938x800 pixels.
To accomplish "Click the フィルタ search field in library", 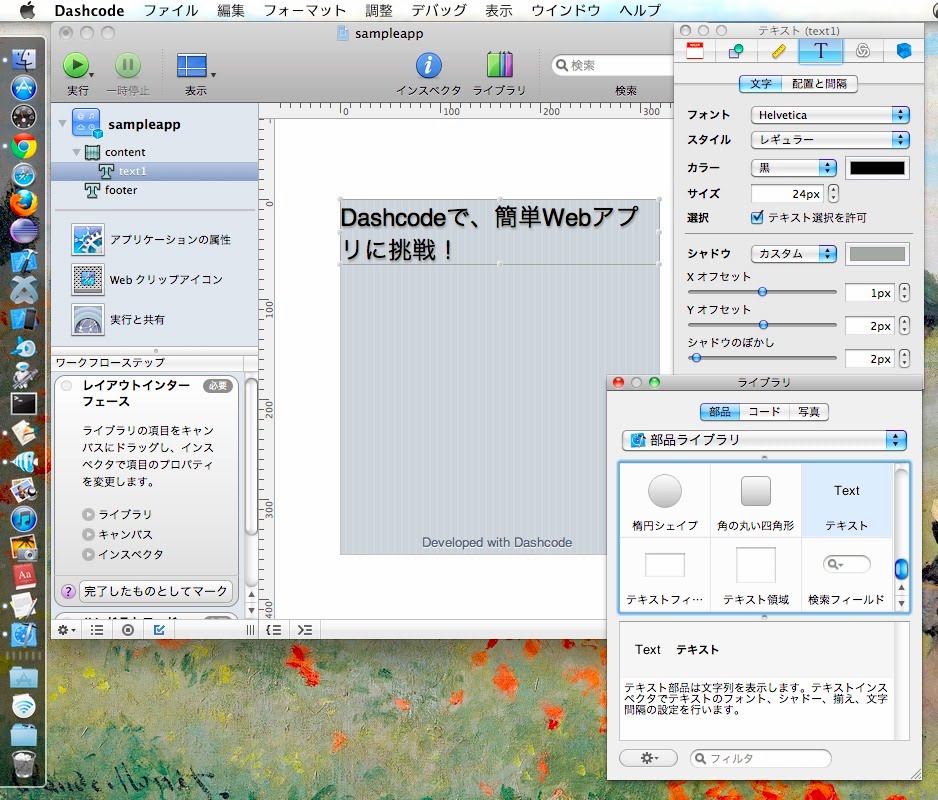I will tap(760, 759).
